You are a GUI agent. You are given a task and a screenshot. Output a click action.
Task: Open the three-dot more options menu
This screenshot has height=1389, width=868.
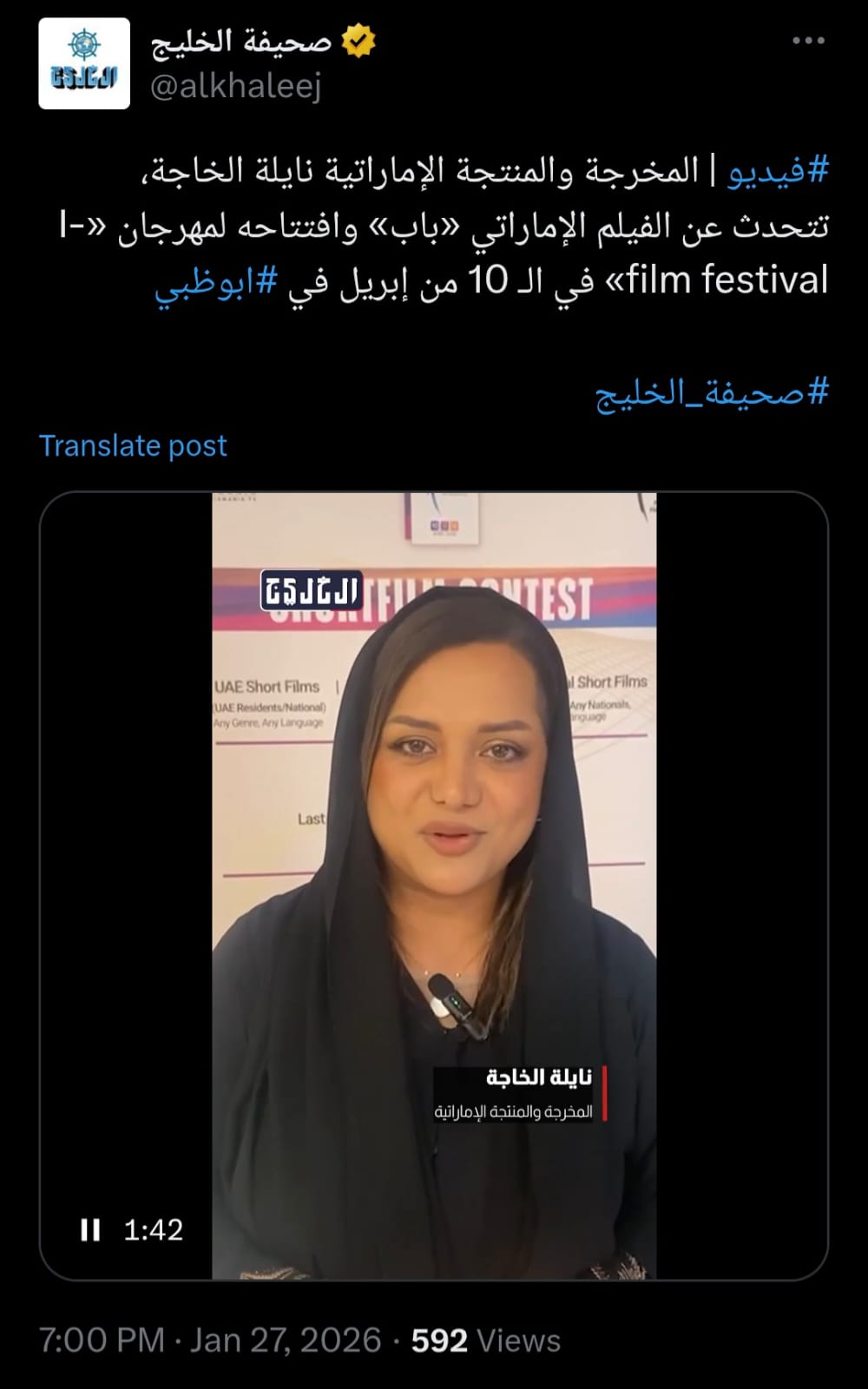[808, 41]
